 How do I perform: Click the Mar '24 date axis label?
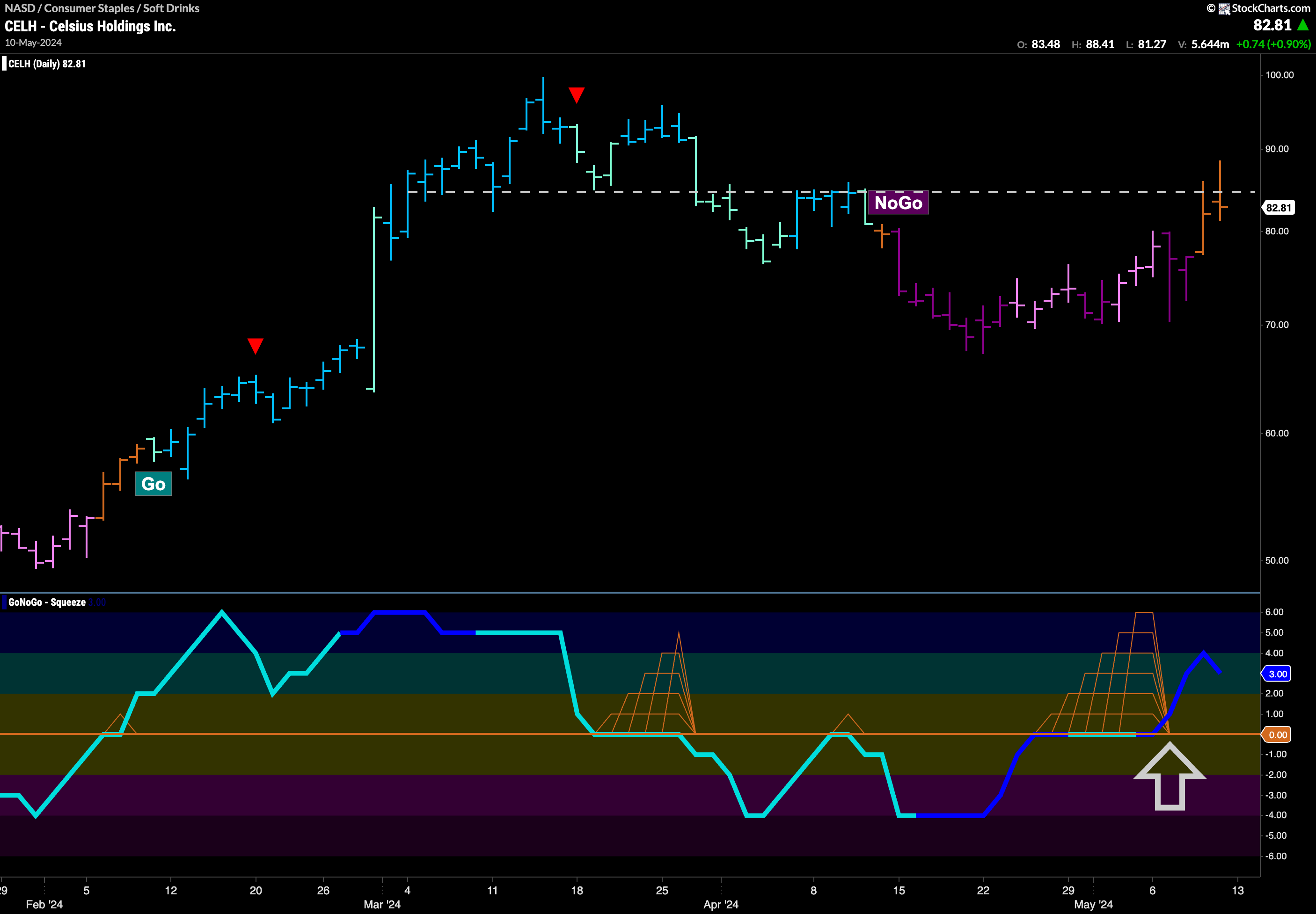[382, 904]
